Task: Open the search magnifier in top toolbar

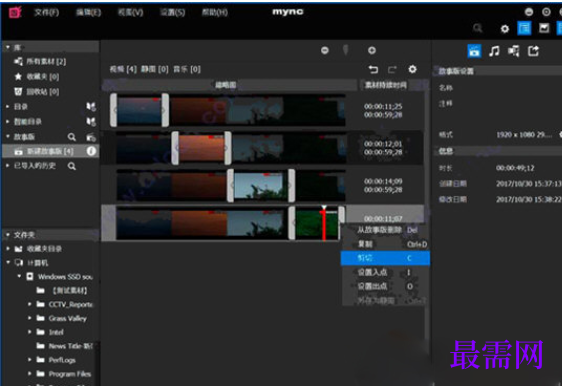Action: coord(477,28)
